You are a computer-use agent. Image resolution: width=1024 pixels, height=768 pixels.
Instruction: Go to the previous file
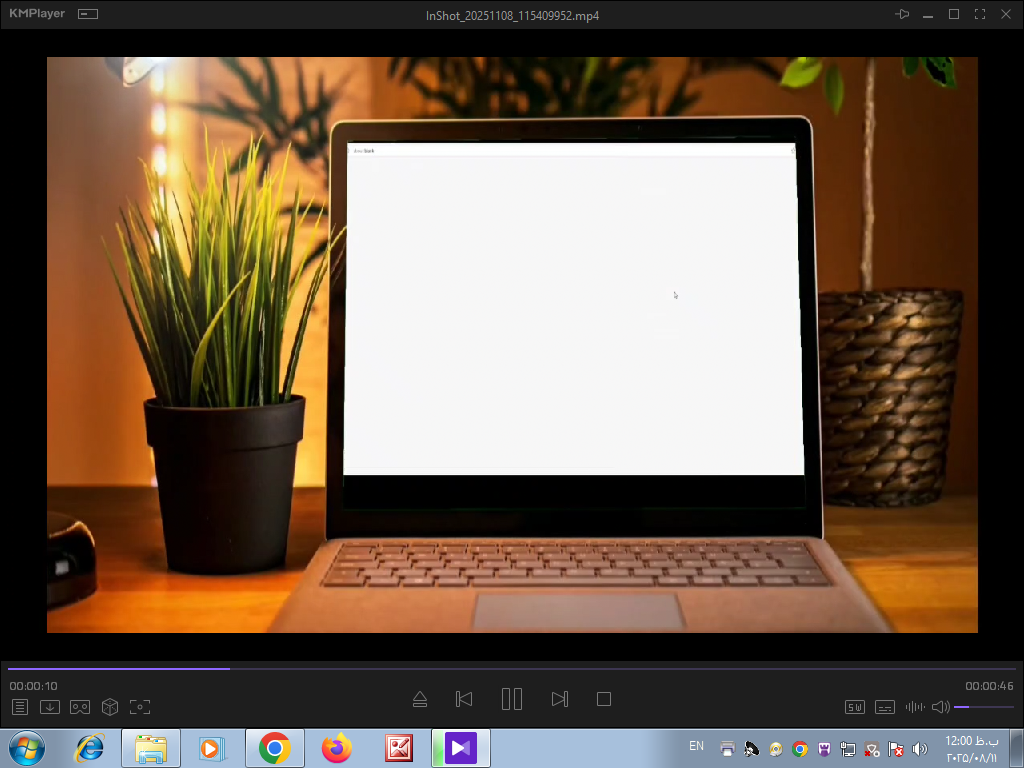pos(464,699)
